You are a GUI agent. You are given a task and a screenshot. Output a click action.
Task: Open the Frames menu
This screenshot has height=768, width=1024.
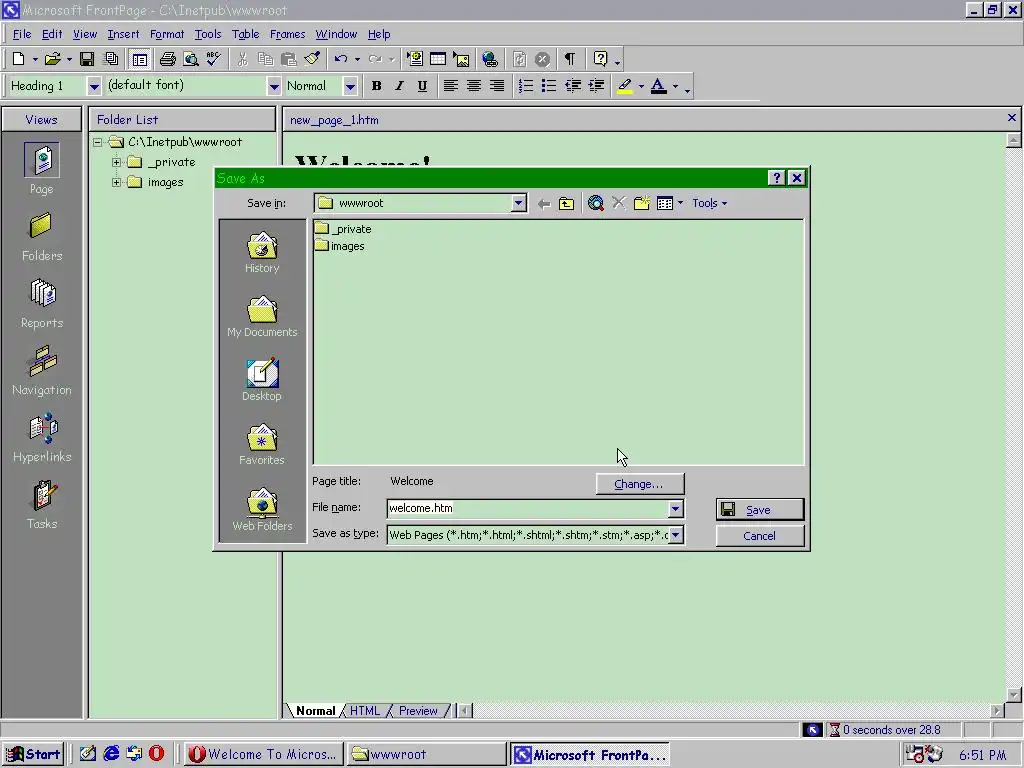click(x=287, y=34)
